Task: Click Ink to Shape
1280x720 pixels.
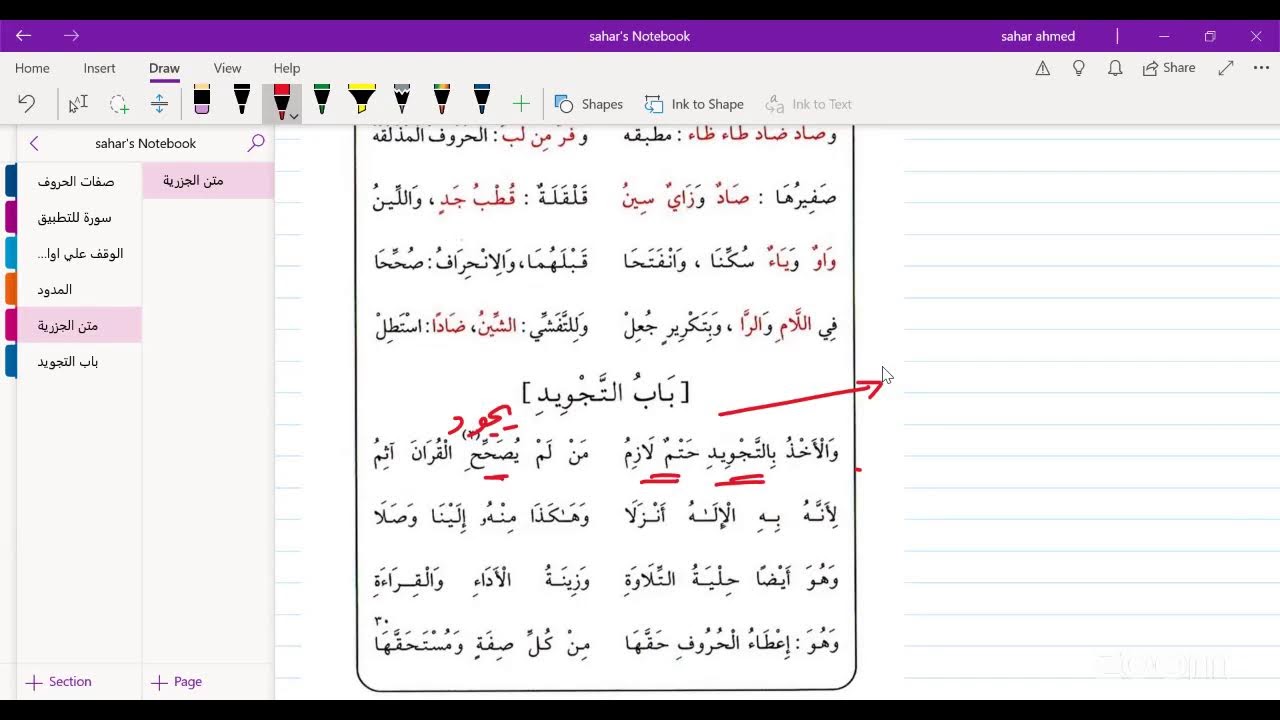Action: [x=694, y=104]
